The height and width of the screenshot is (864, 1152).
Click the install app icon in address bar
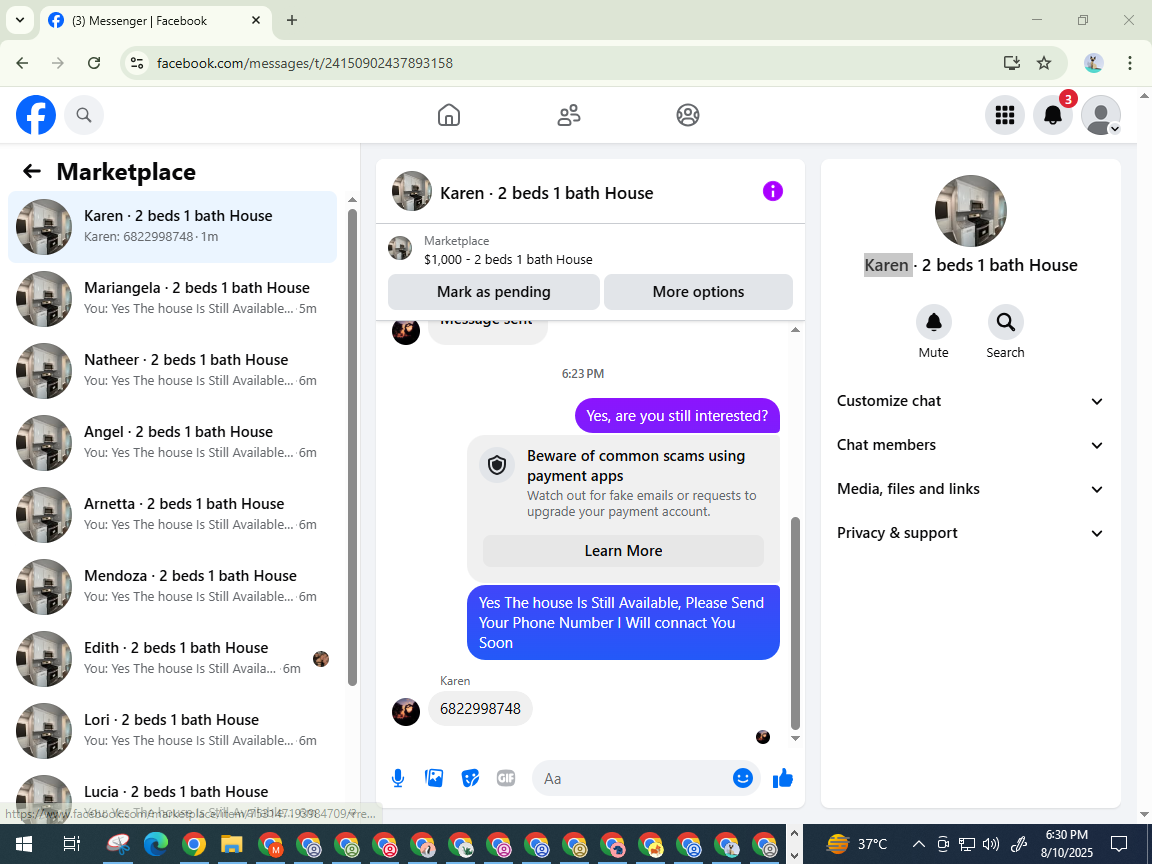coord(1012,63)
